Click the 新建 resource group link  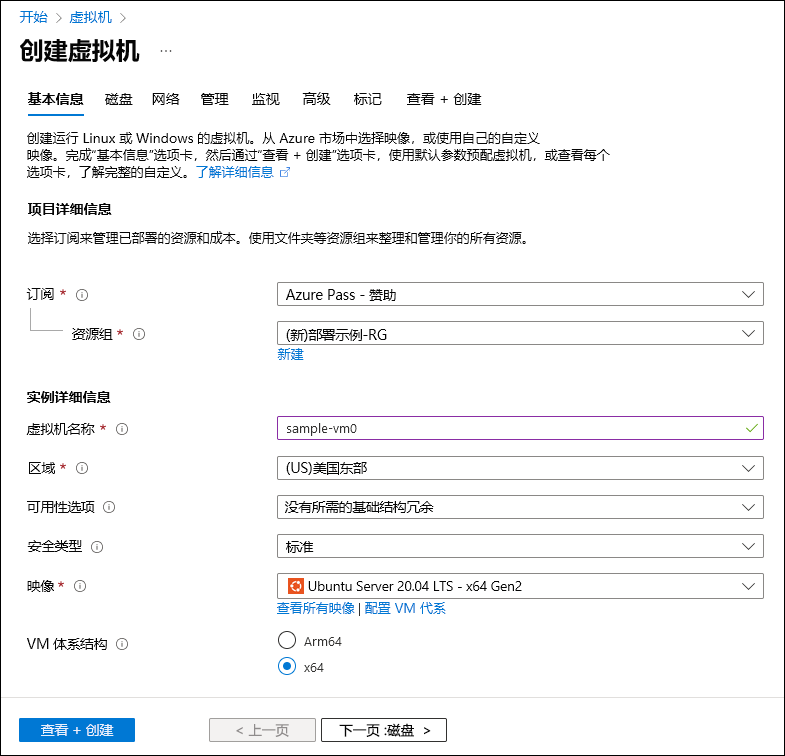coord(290,354)
